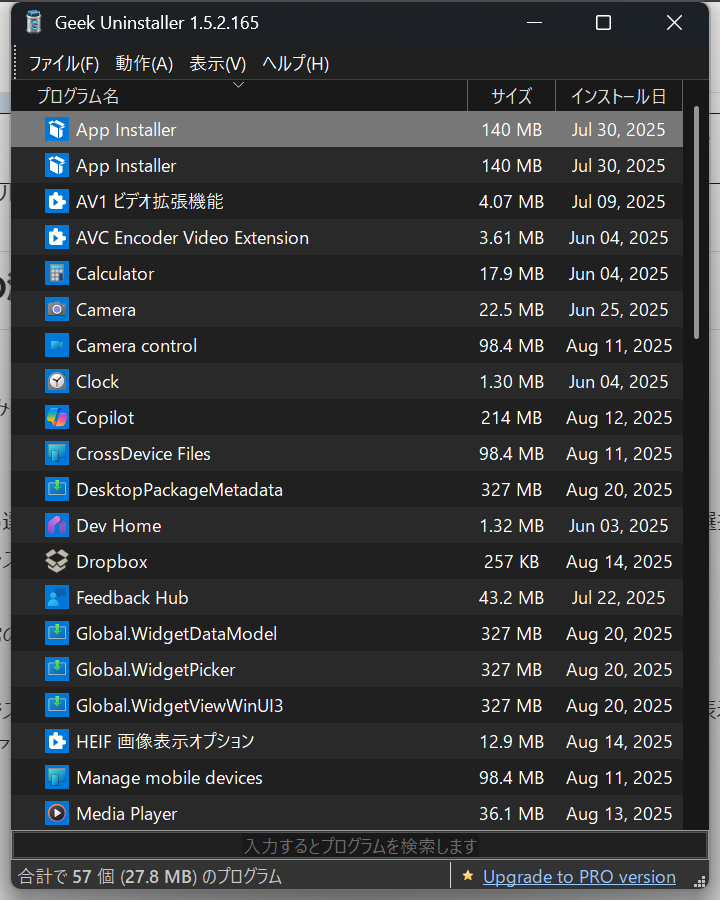Select the Clock name text
720x900 pixels.
[x=98, y=382]
